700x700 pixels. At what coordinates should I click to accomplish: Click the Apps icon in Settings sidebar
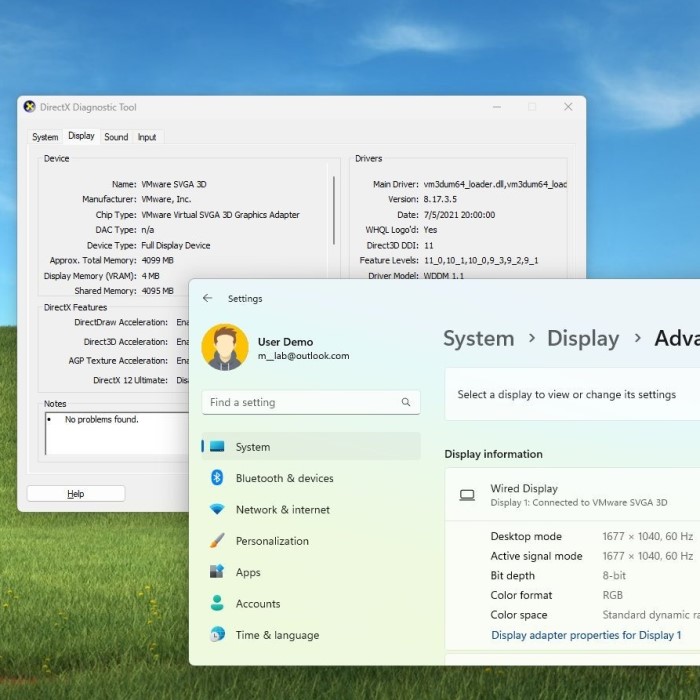click(217, 572)
